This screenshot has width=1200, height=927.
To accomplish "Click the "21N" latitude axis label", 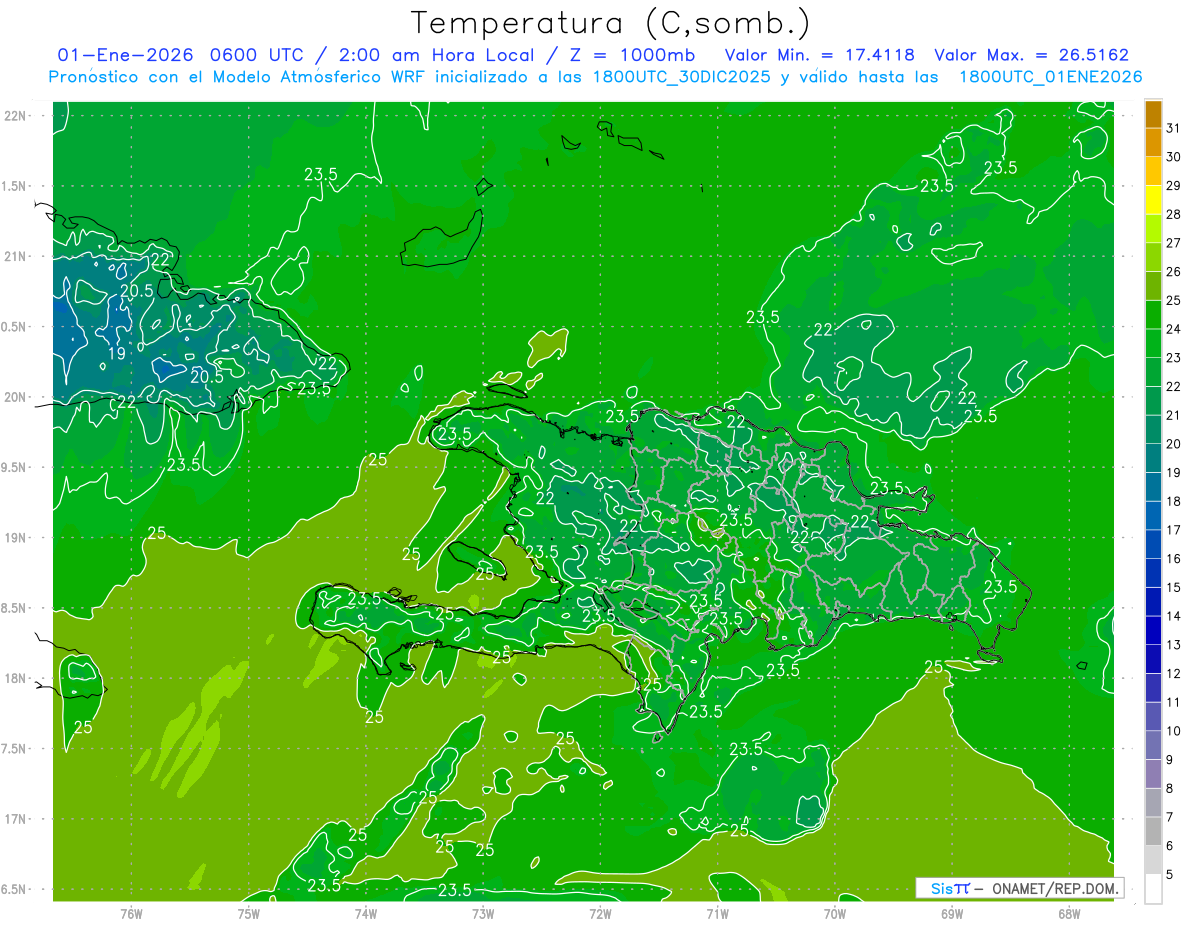I will pos(15,256).
